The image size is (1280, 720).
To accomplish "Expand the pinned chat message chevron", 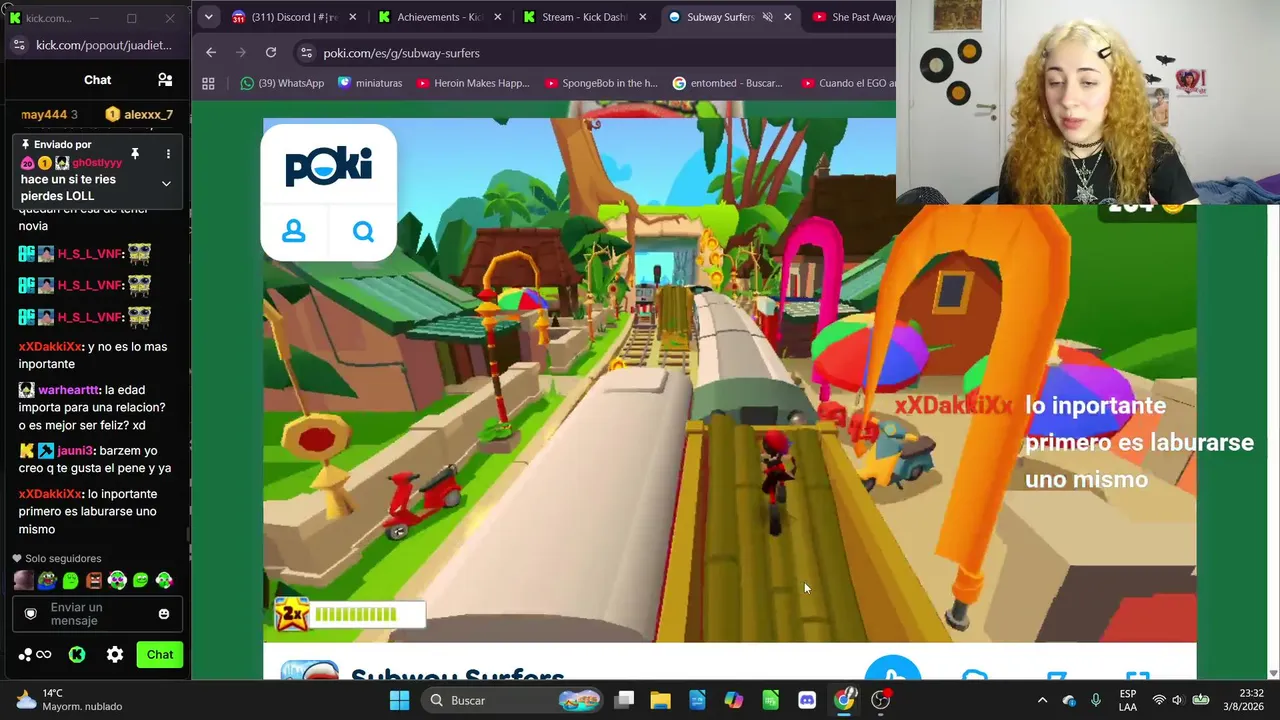I will coord(166,184).
